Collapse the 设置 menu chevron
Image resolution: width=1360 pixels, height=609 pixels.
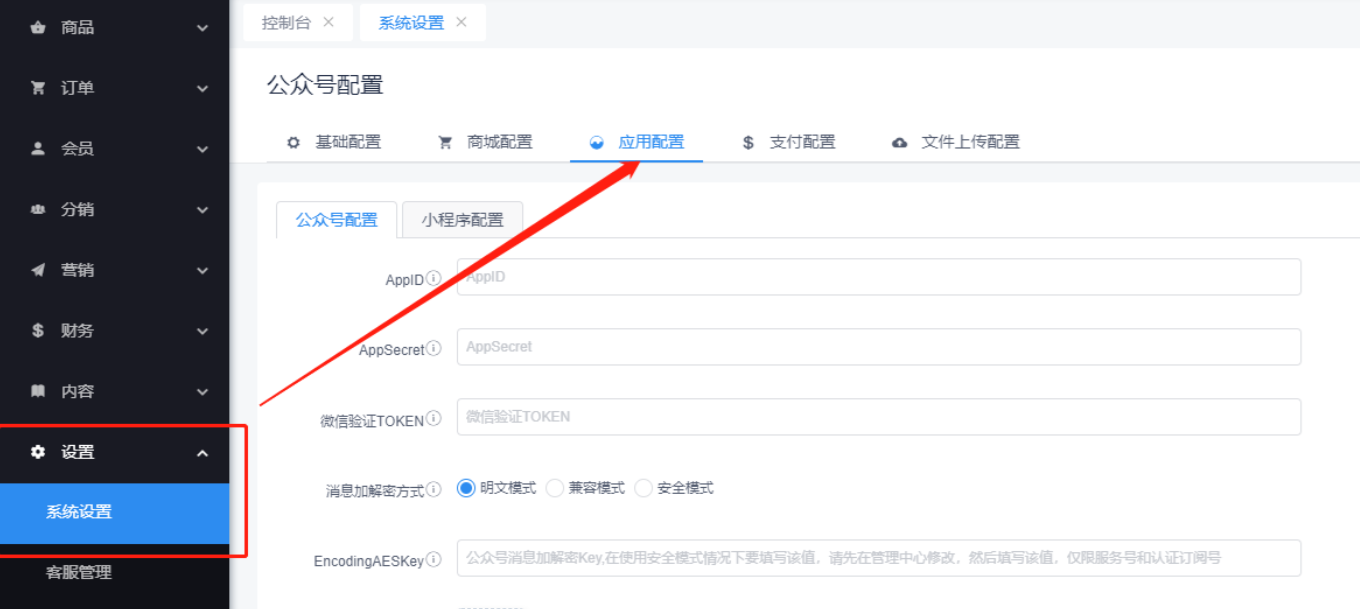(202, 453)
